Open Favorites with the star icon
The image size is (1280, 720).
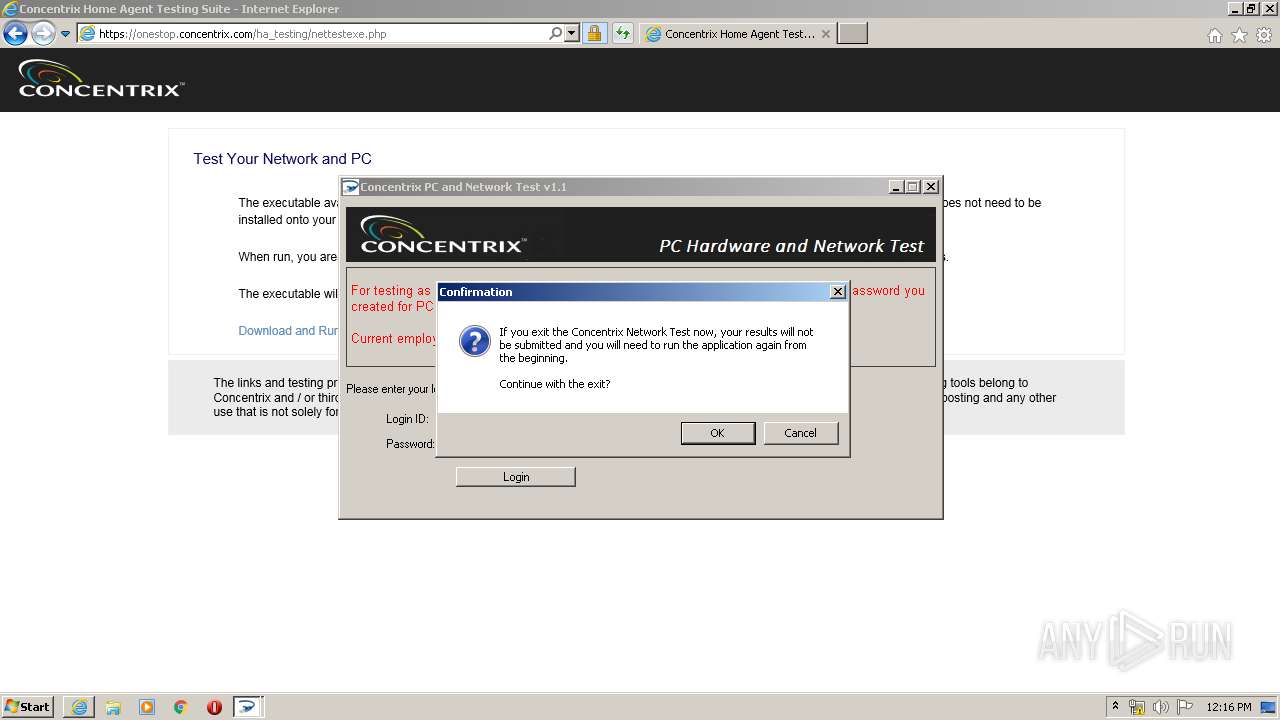1239,35
